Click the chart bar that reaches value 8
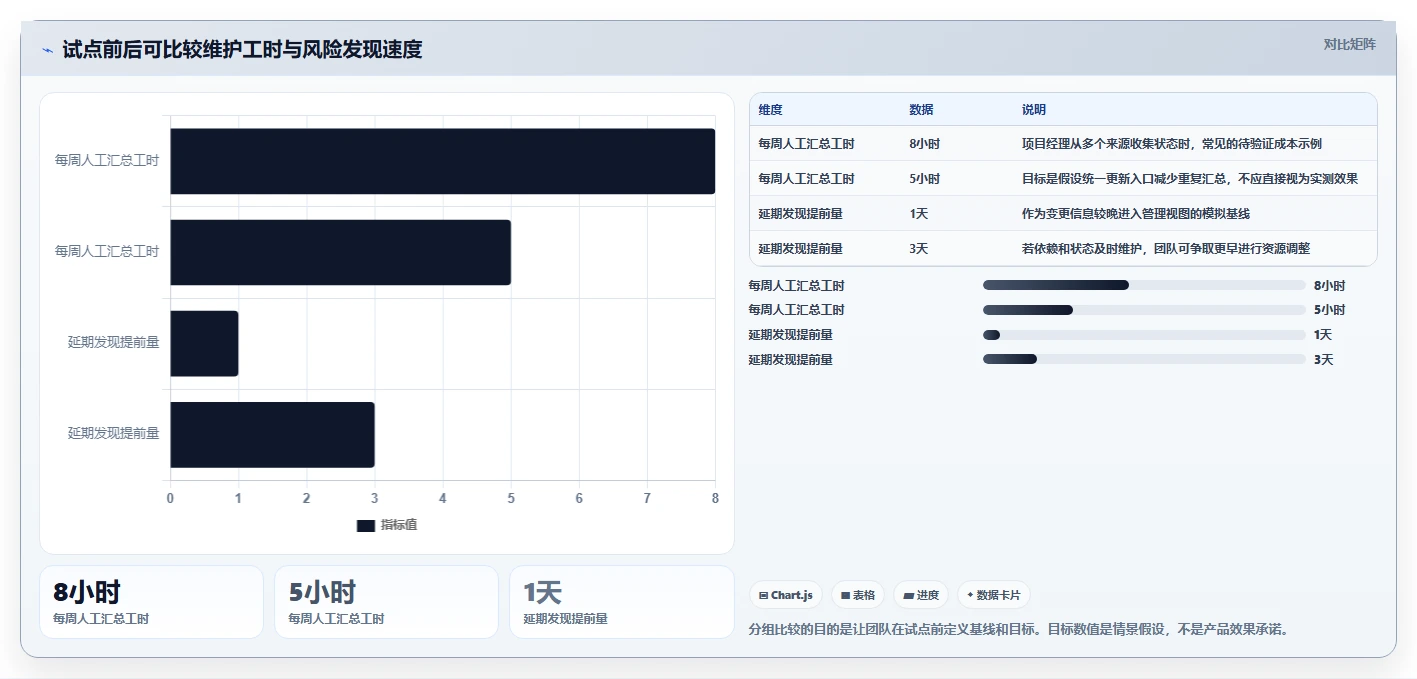 [442, 161]
